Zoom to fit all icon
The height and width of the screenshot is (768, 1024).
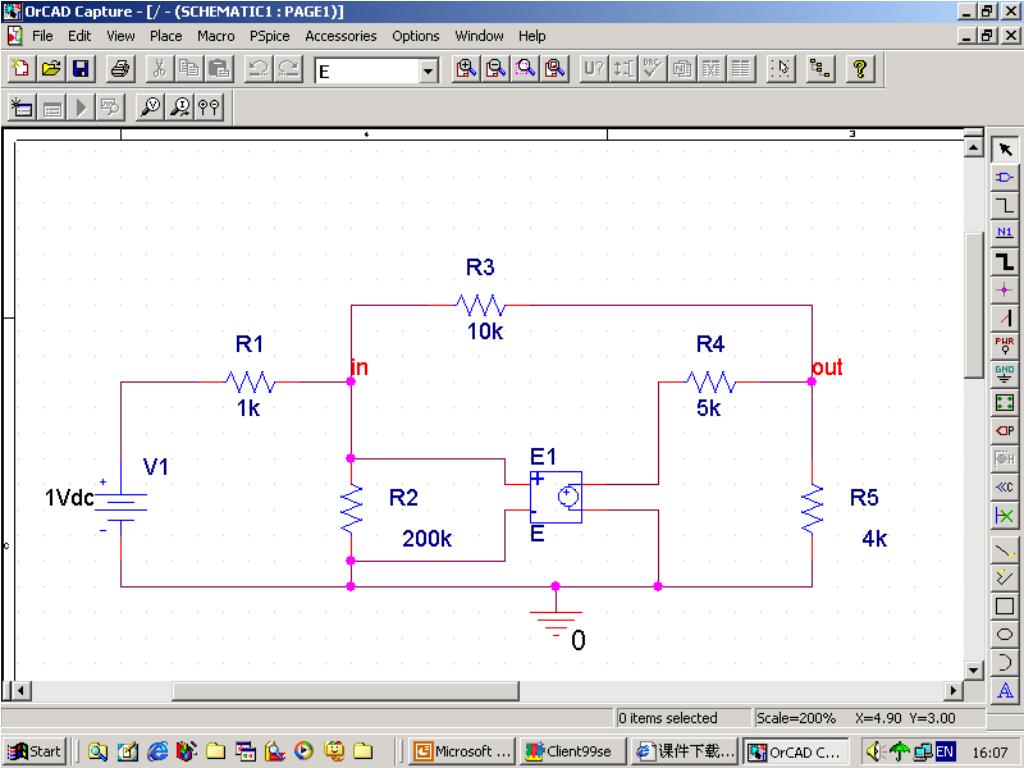point(554,69)
